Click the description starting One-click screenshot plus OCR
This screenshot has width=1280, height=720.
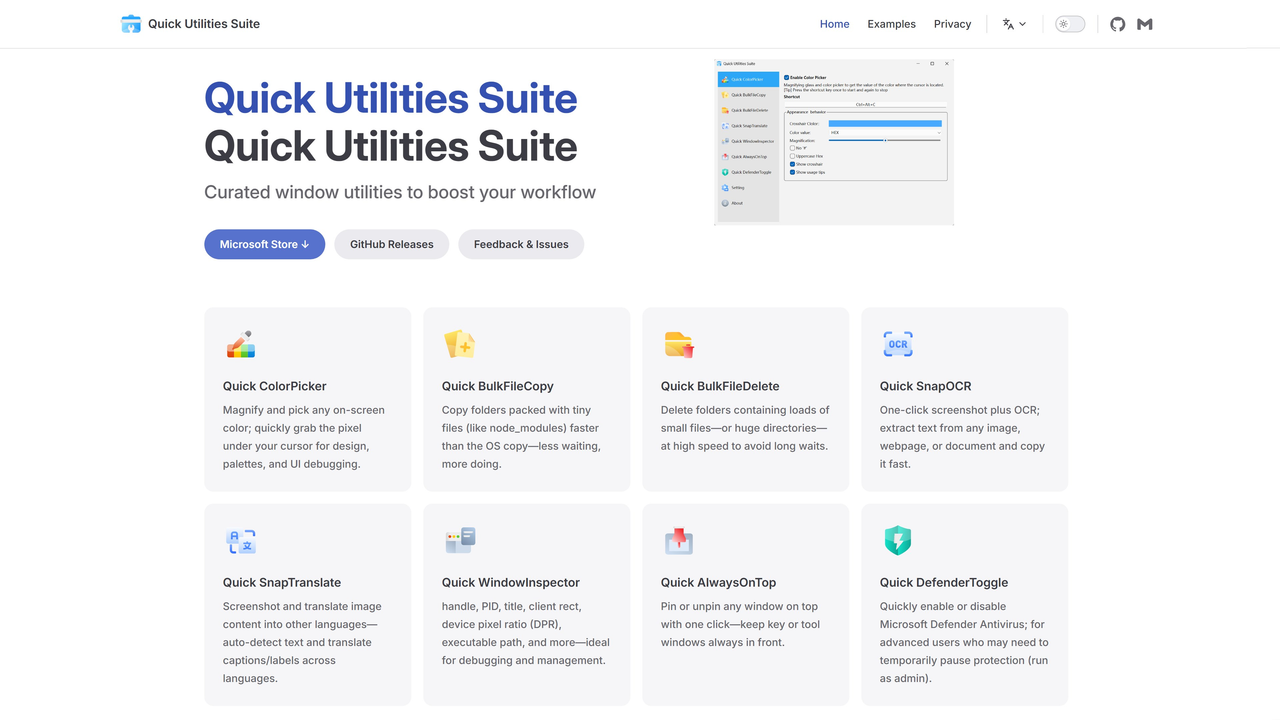(x=962, y=437)
